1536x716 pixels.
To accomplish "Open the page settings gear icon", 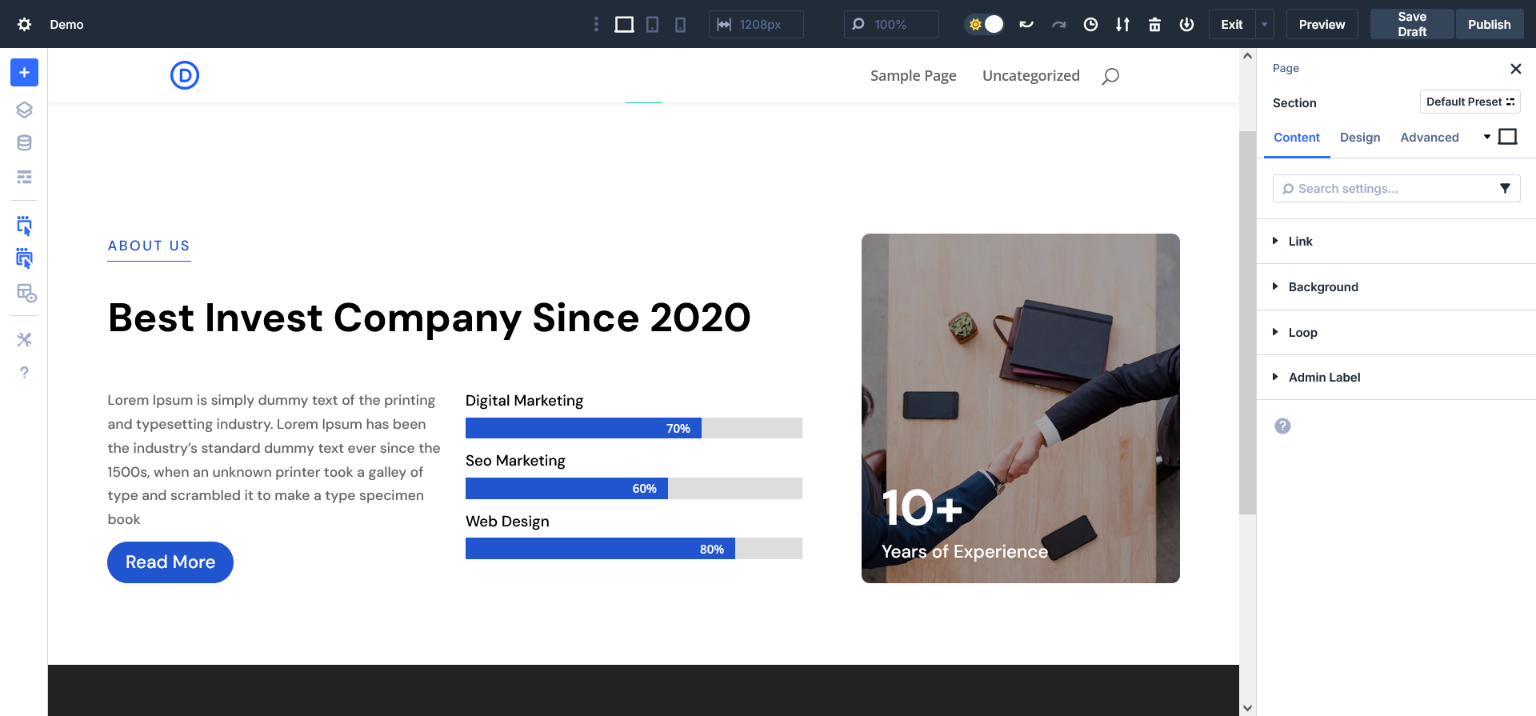I will click(24, 24).
